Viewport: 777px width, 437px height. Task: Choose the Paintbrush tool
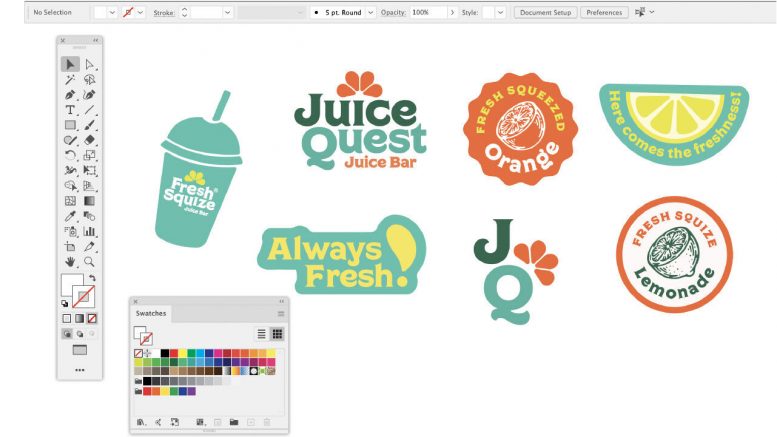coord(89,125)
